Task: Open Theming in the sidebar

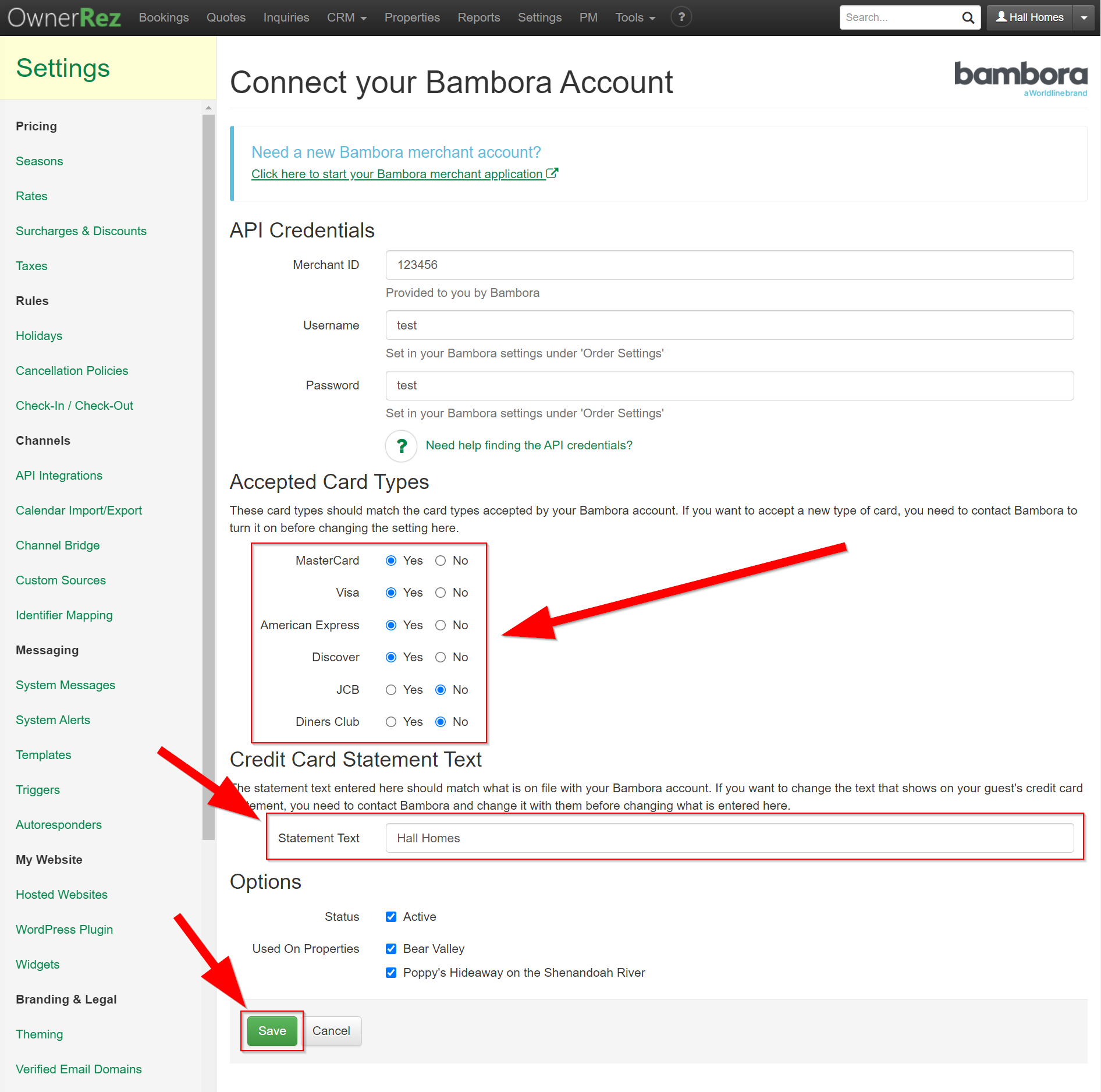Action: click(x=39, y=1034)
